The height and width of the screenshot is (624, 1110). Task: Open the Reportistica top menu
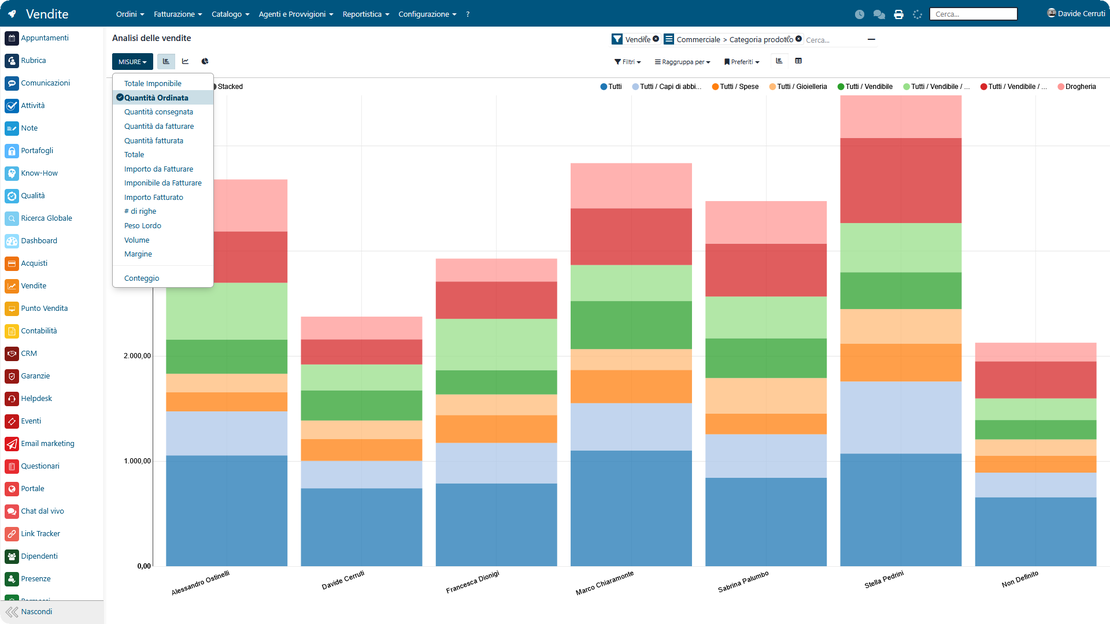365,14
